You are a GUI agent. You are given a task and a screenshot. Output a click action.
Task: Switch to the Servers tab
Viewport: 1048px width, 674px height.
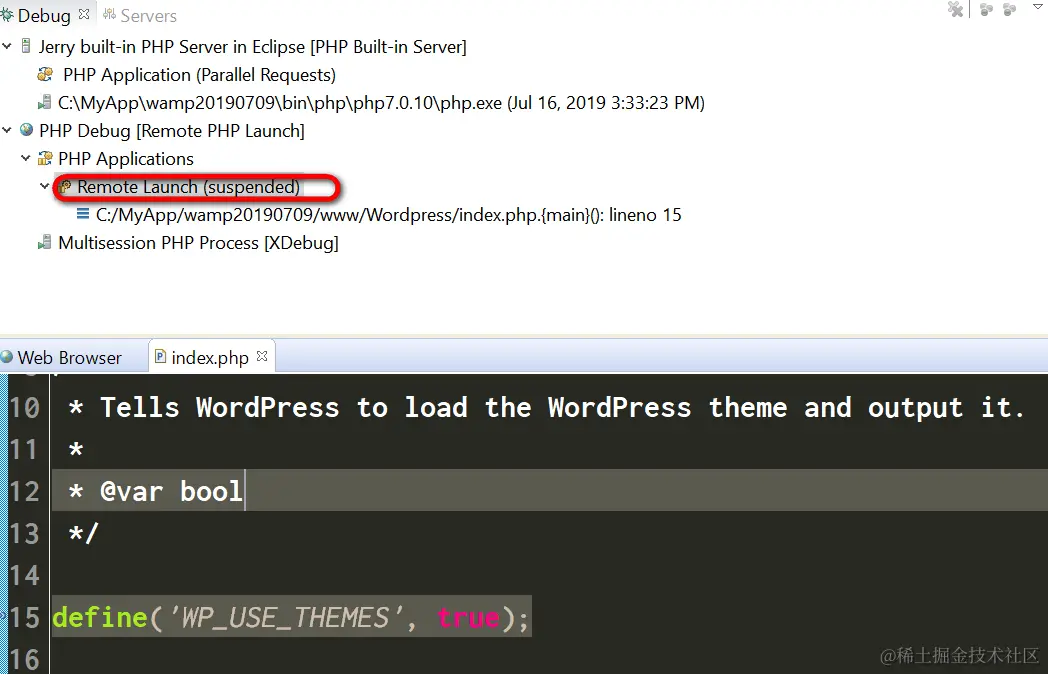(x=148, y=15)
